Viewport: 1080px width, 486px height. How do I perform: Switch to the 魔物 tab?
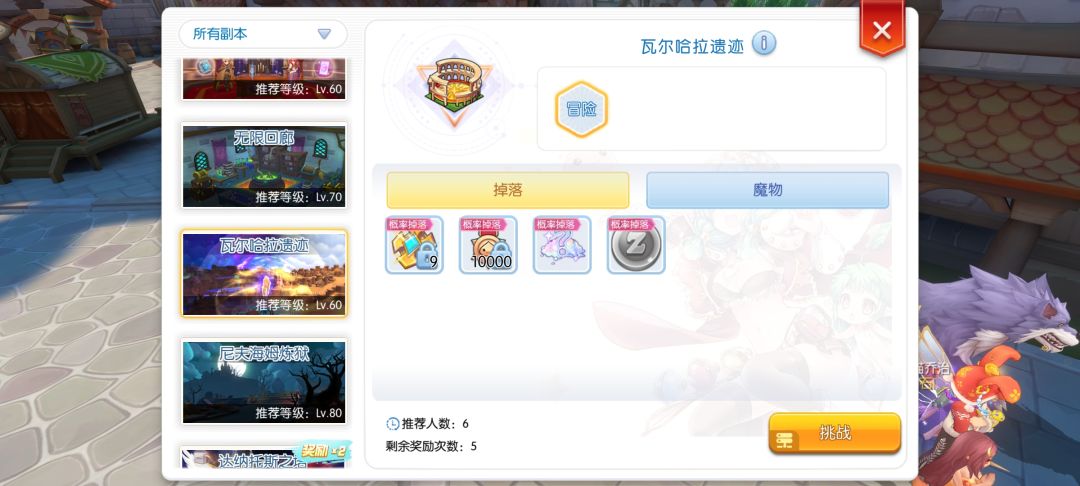pyautogui.click(x=767, y=190)
